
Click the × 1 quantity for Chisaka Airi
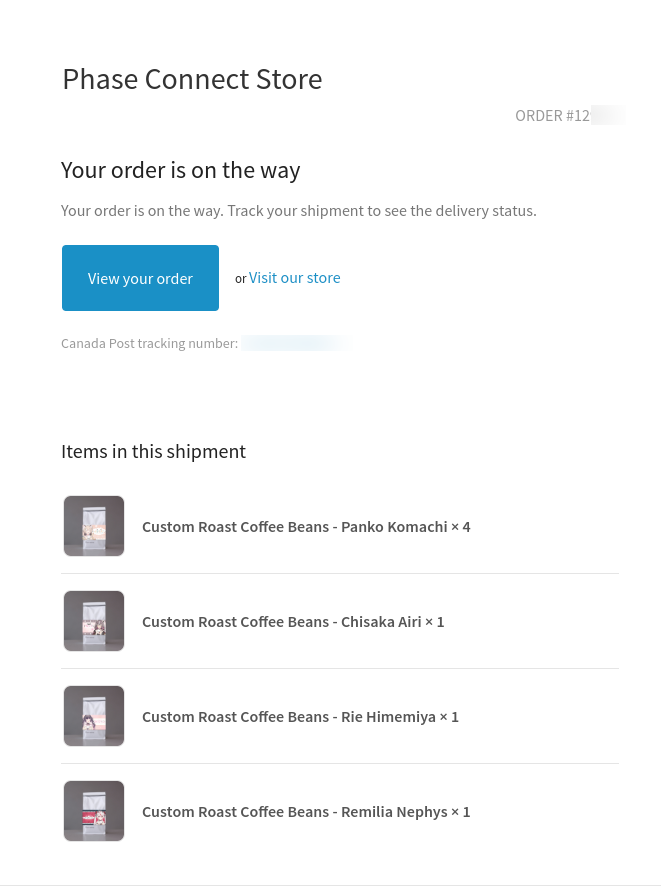[435, 621]
